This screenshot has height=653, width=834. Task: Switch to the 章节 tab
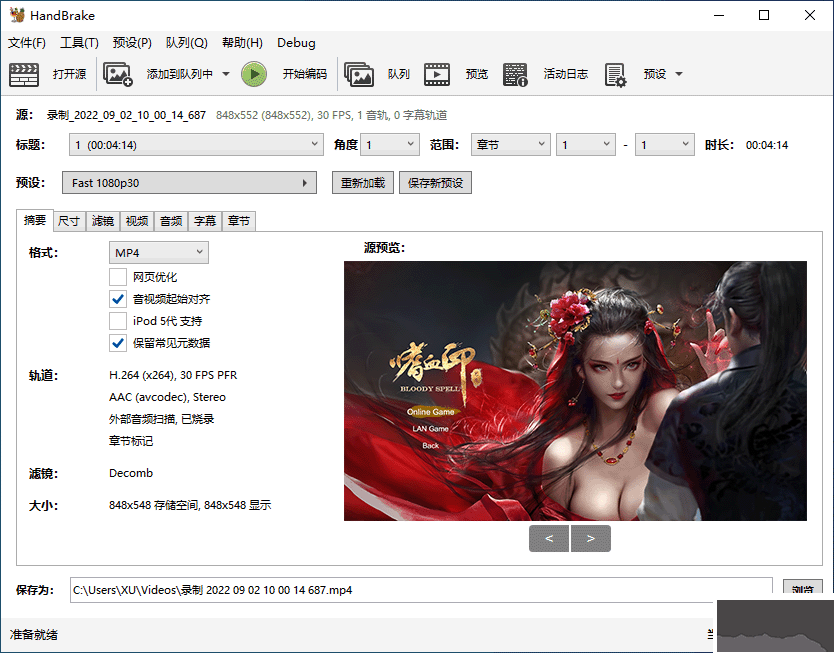point(239,221)
